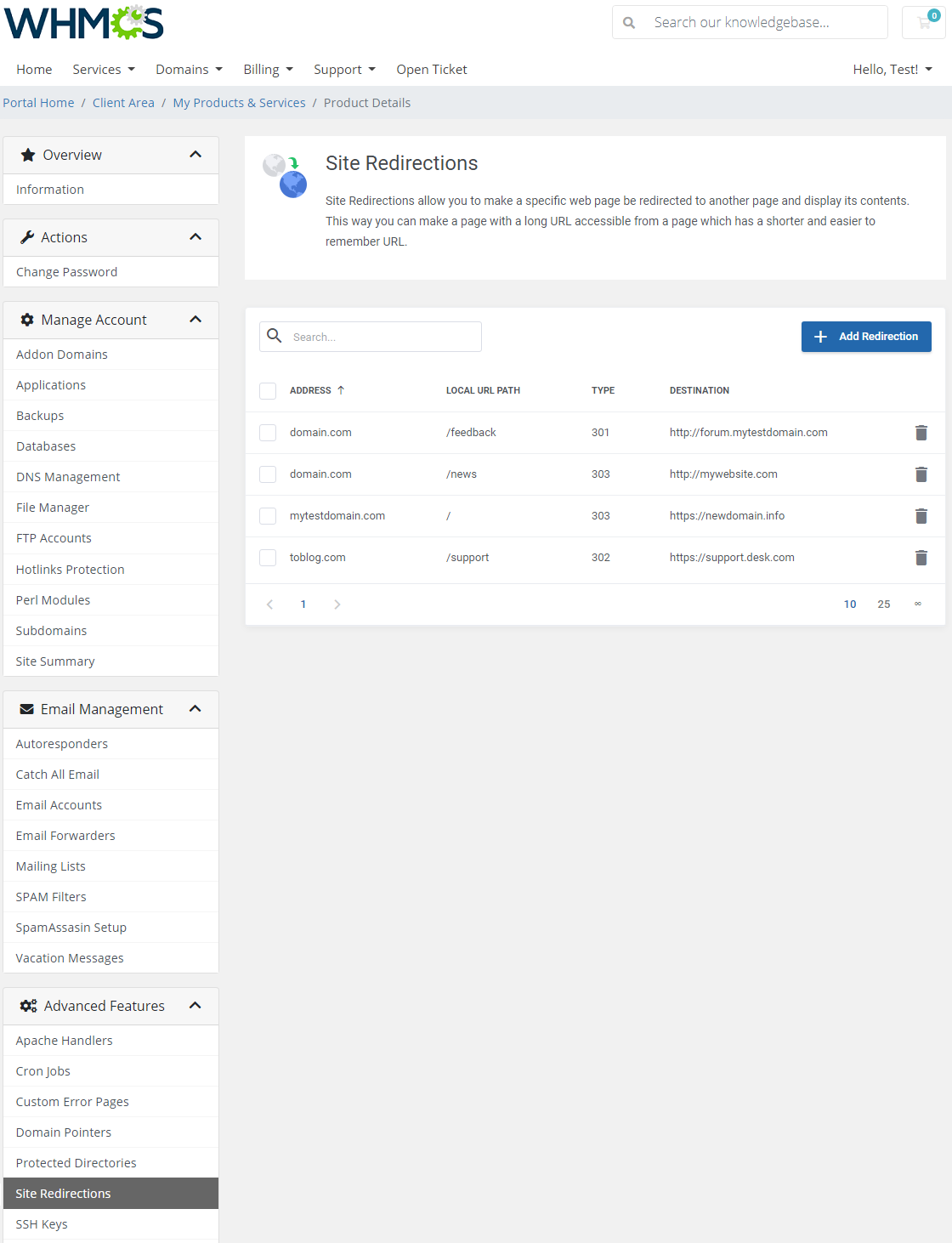Click the redirection table search magnifier icon

tap(275, 336)
